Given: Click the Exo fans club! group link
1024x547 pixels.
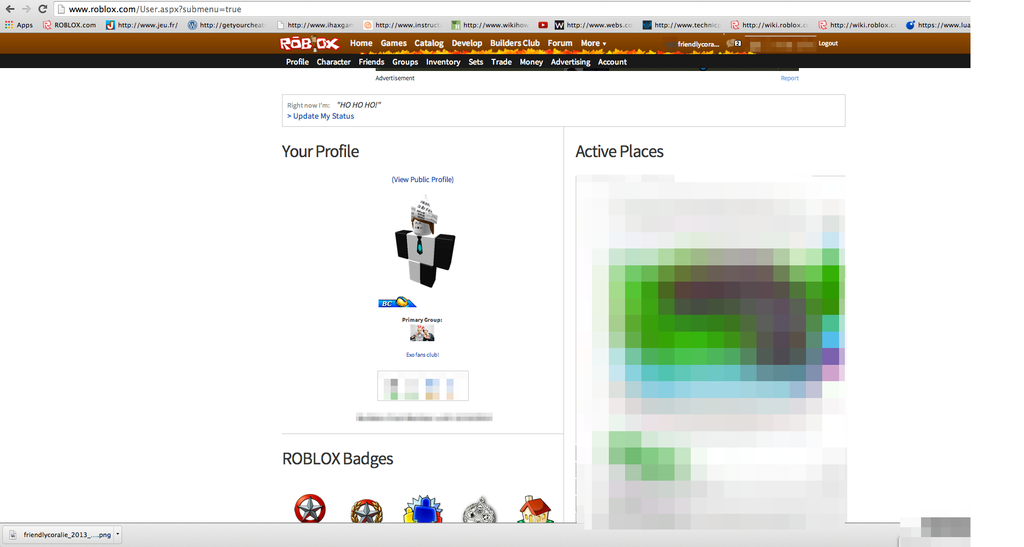Looking at the screenshot, I should (423, 355).
